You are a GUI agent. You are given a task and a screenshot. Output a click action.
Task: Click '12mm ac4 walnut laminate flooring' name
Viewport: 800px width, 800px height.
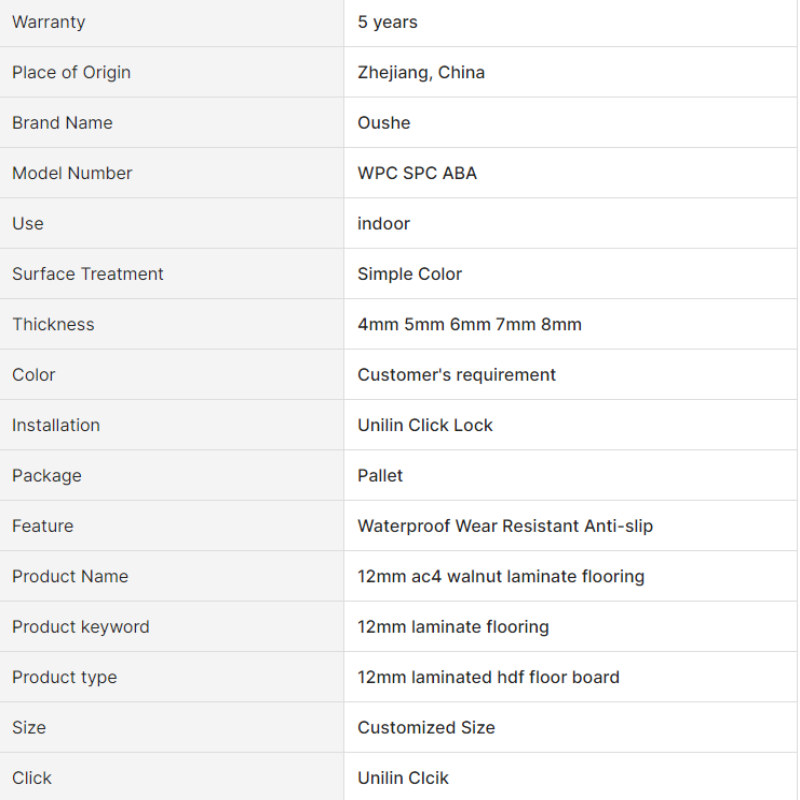[501, 577]
